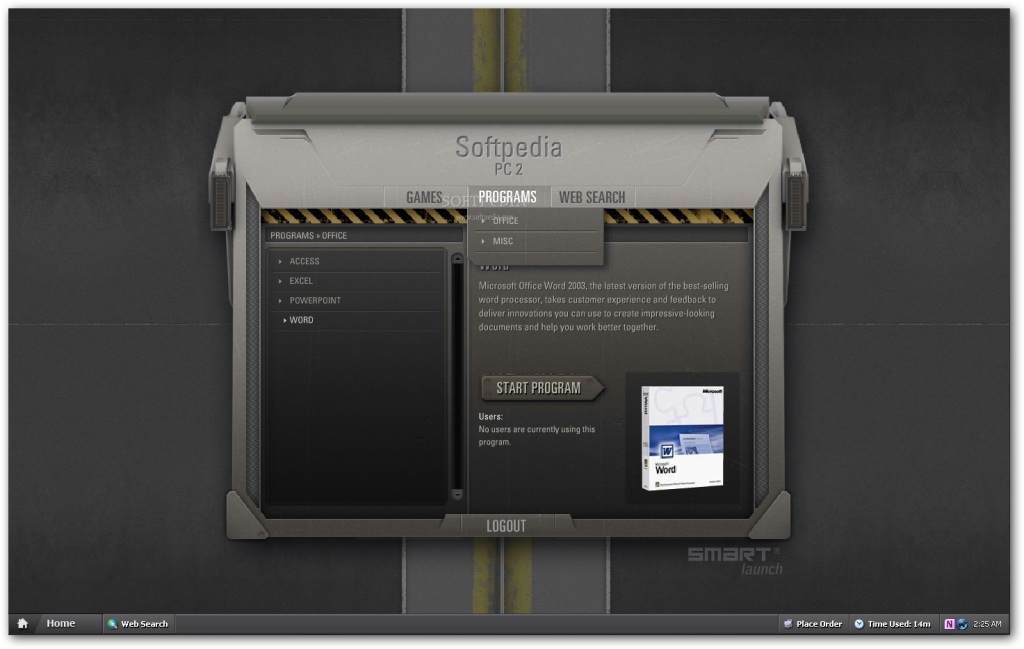Click the START PROGRAM button

[541, 388]
